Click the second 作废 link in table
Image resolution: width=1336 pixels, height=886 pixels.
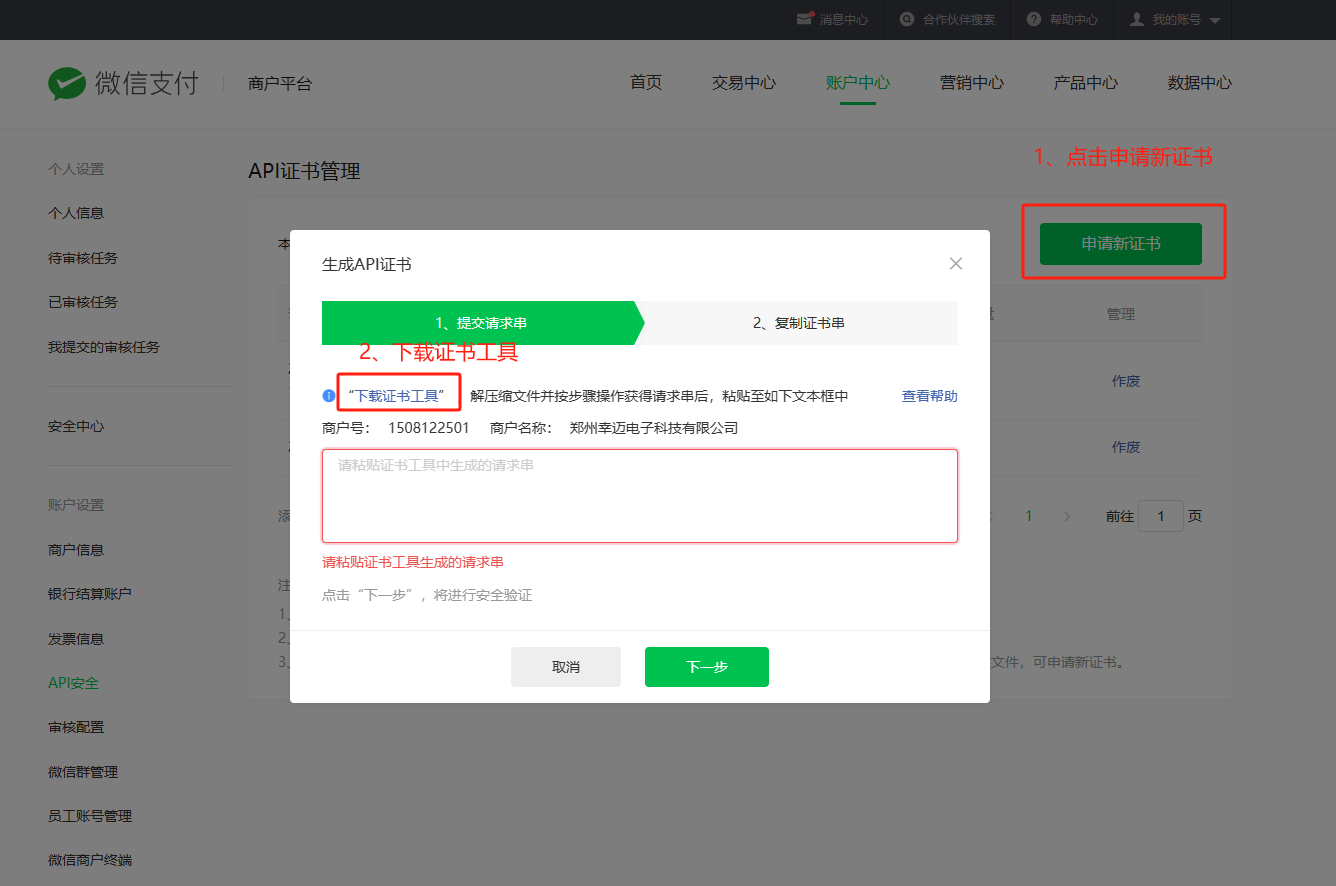1126,447
